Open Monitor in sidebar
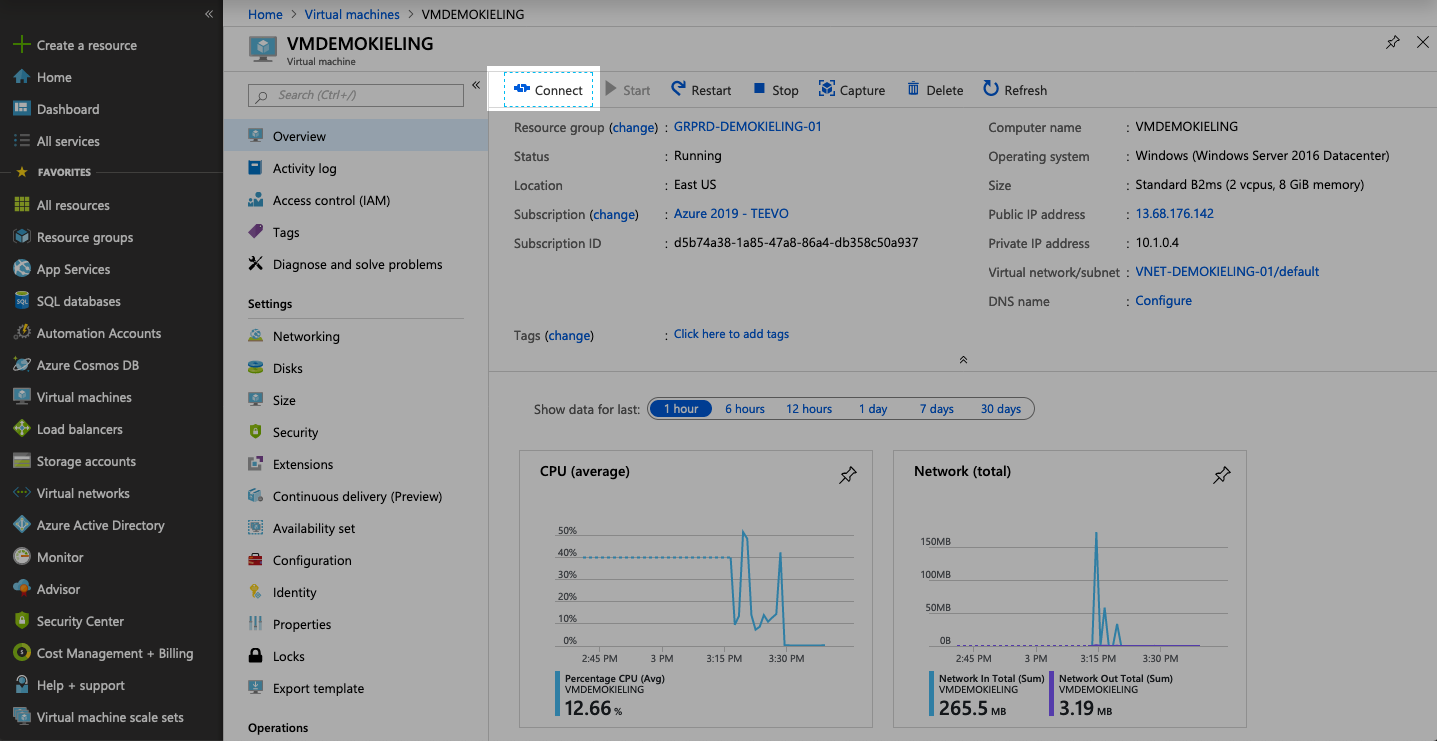Screen dimensions: 1437x741 (60, 557)
